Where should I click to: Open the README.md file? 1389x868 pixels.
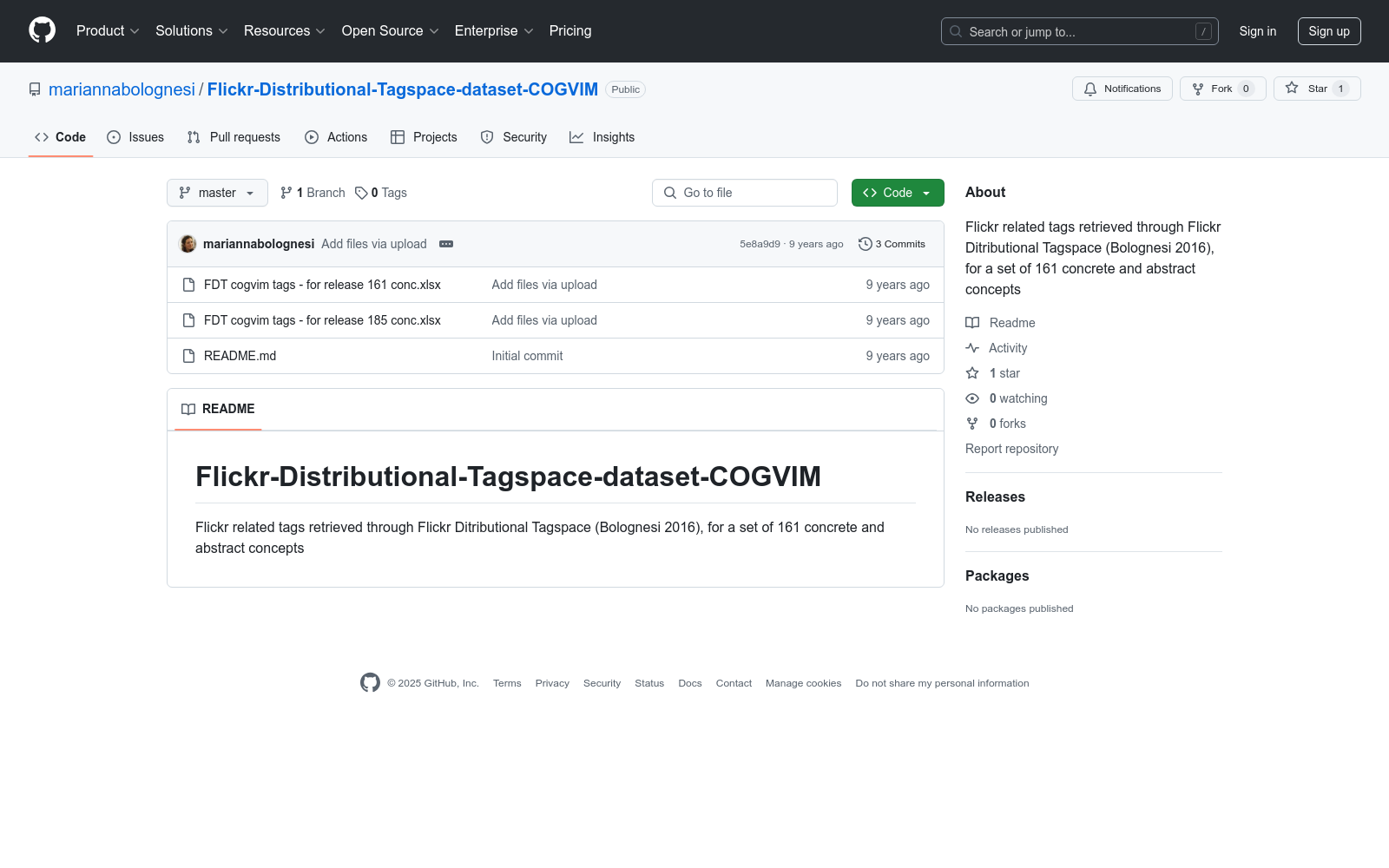coord(240,356)
